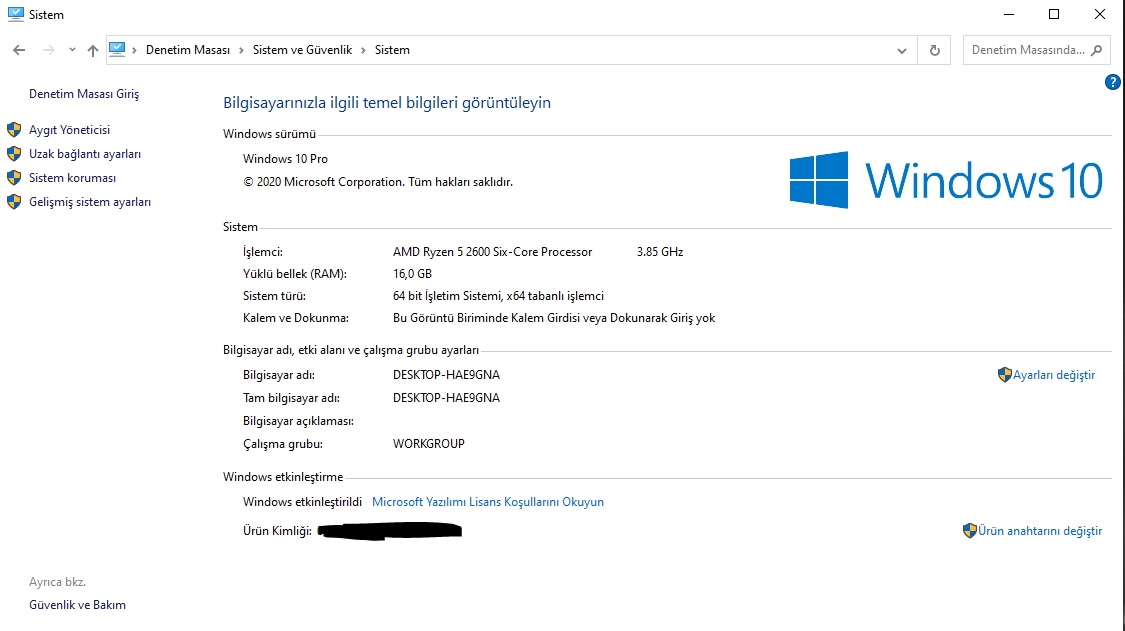
Task: Open help via blue question mark
Action: coord(1112,82)
